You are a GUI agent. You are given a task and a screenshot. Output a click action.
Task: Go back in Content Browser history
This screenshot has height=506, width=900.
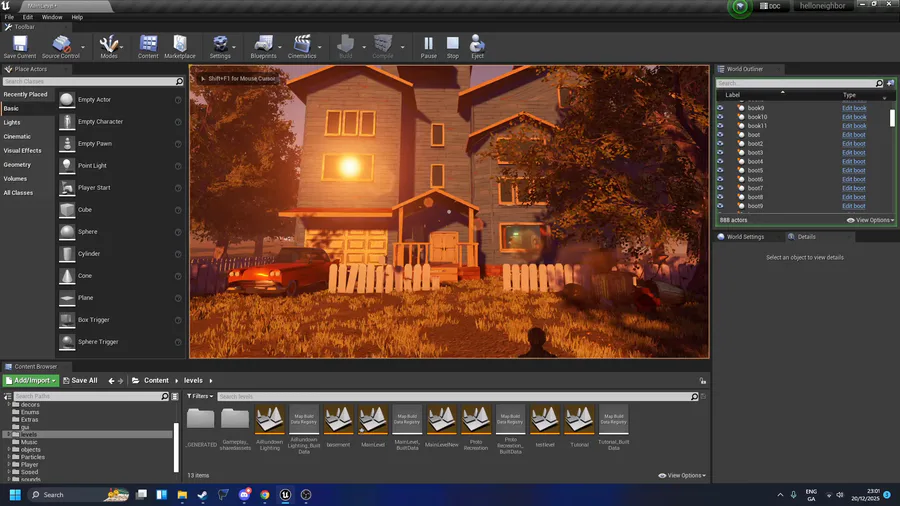(x=111, y=381)
